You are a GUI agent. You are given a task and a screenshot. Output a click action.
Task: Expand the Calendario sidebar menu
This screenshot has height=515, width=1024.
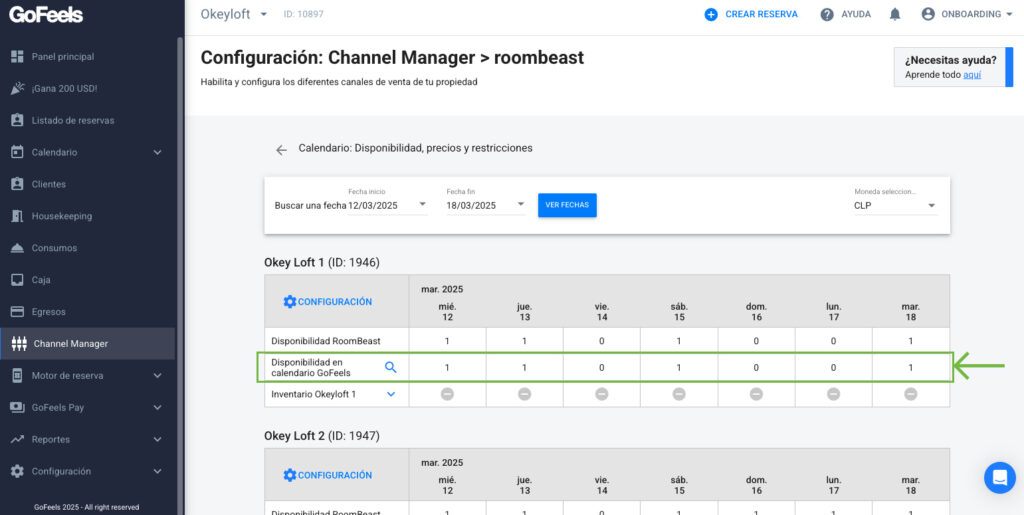point(157,152)
